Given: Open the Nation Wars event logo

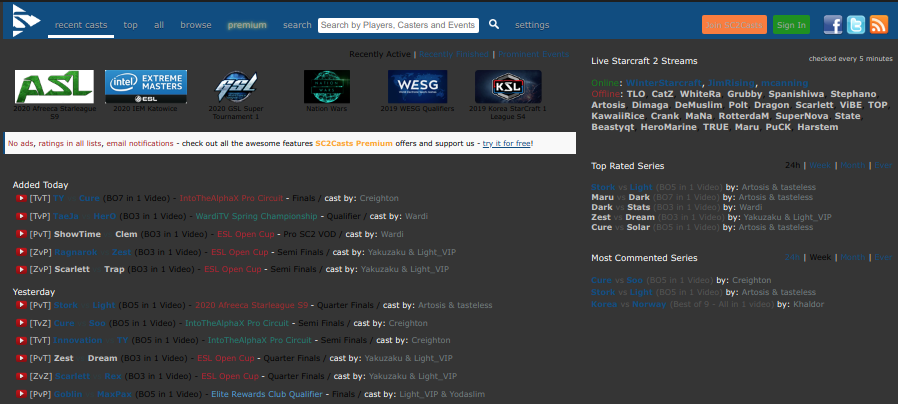Looking at the screenshot, I should click(326, 87).
